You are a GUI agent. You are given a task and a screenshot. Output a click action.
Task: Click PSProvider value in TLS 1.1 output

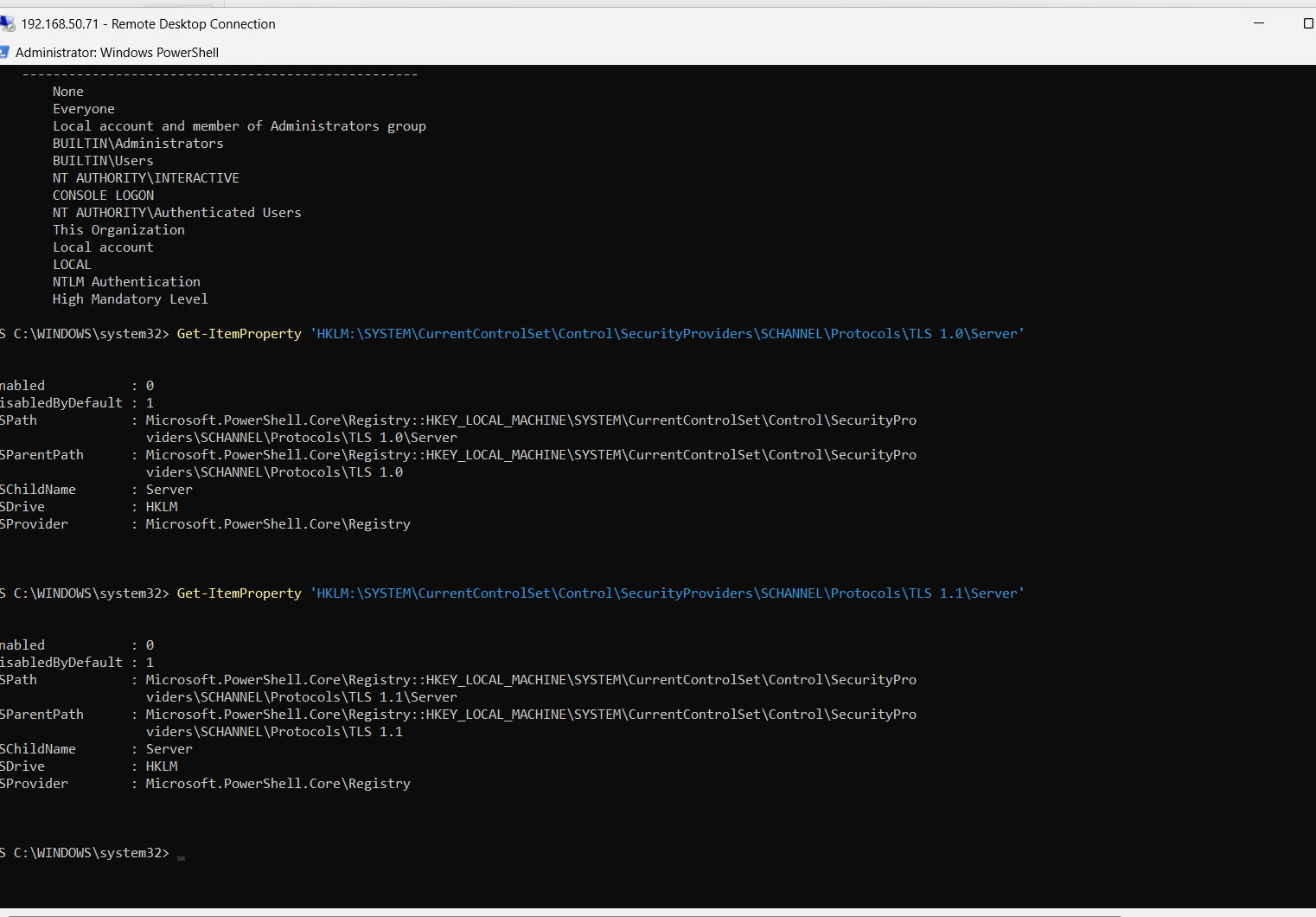tap(278, 784)
